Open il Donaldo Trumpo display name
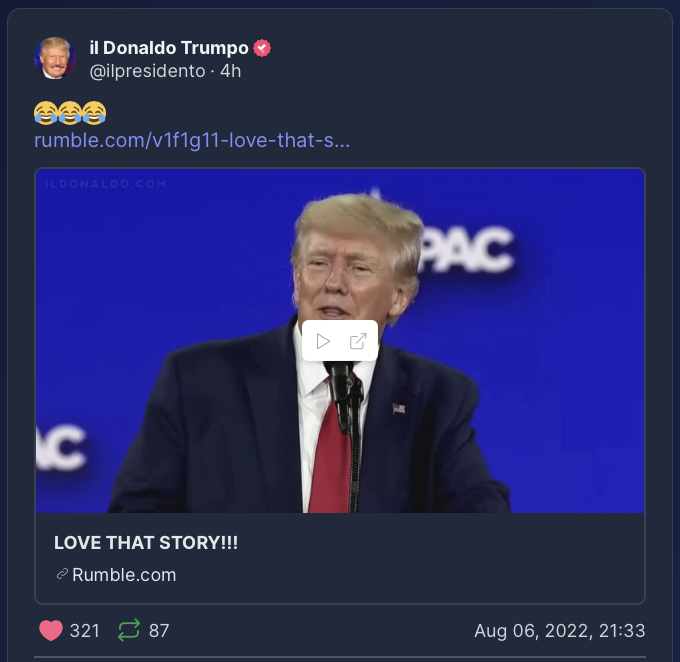This screenshot has width=680, height=662. point(169,48)
